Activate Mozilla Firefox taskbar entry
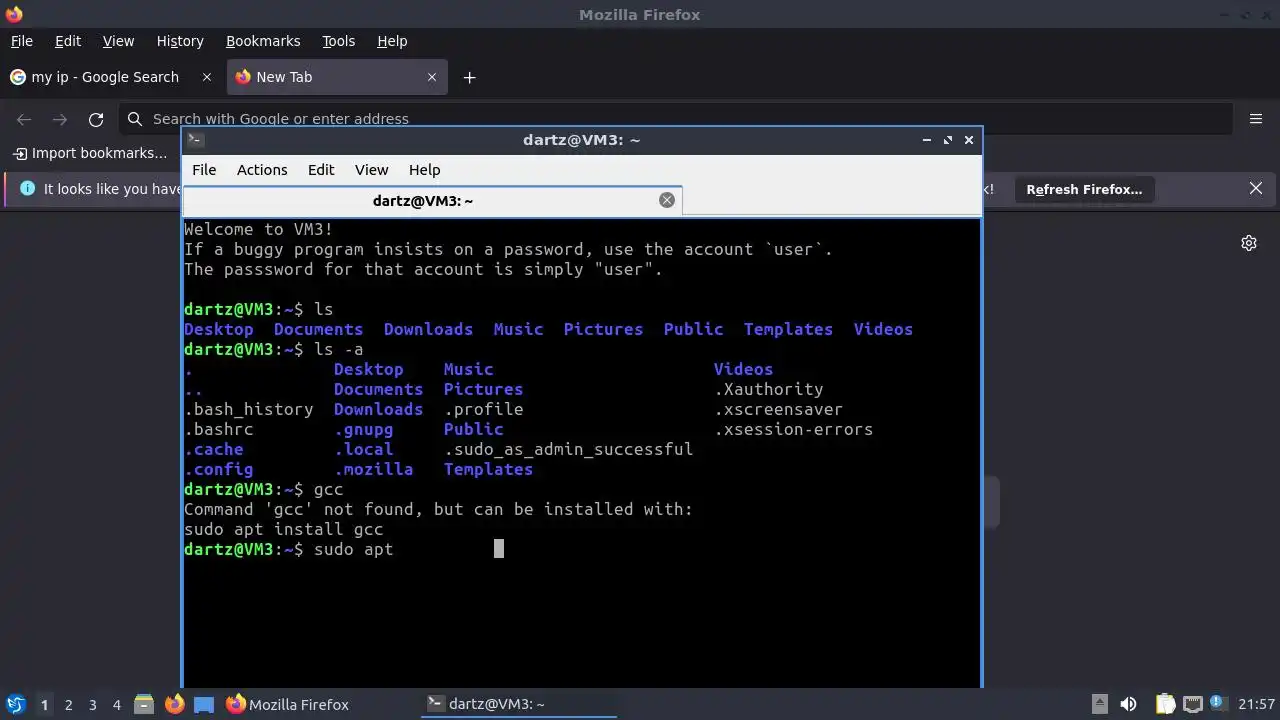The image size is (1280, 720). pyautogui.click(x=320, y=704)
